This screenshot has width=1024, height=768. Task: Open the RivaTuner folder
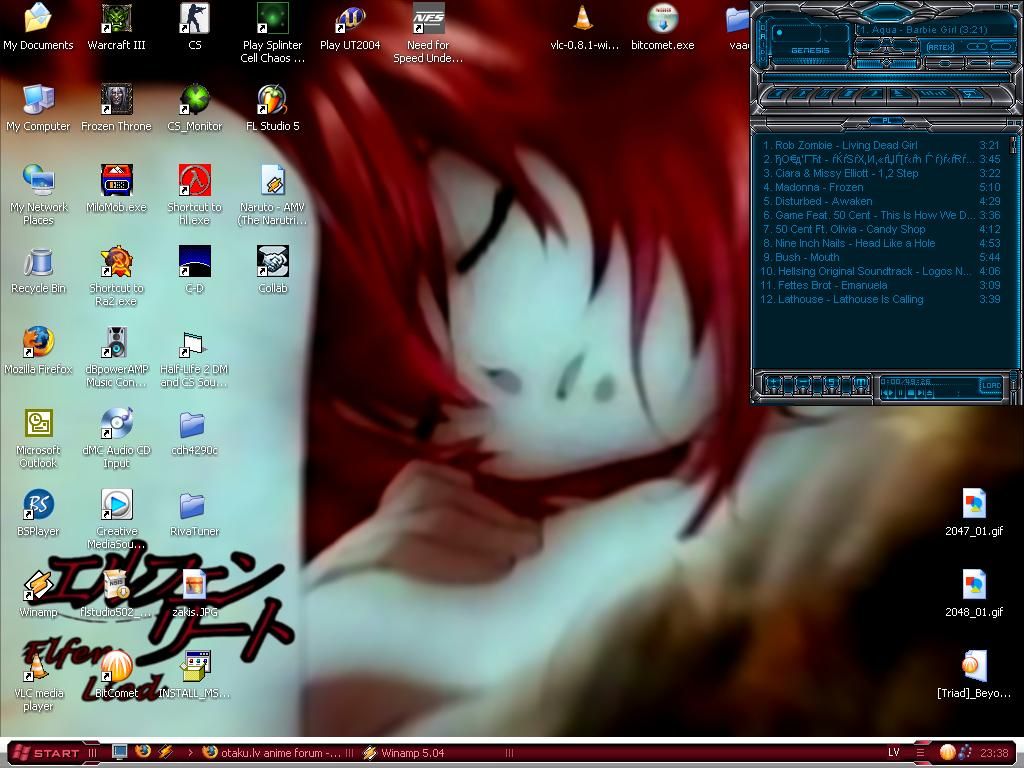point(195,513)
